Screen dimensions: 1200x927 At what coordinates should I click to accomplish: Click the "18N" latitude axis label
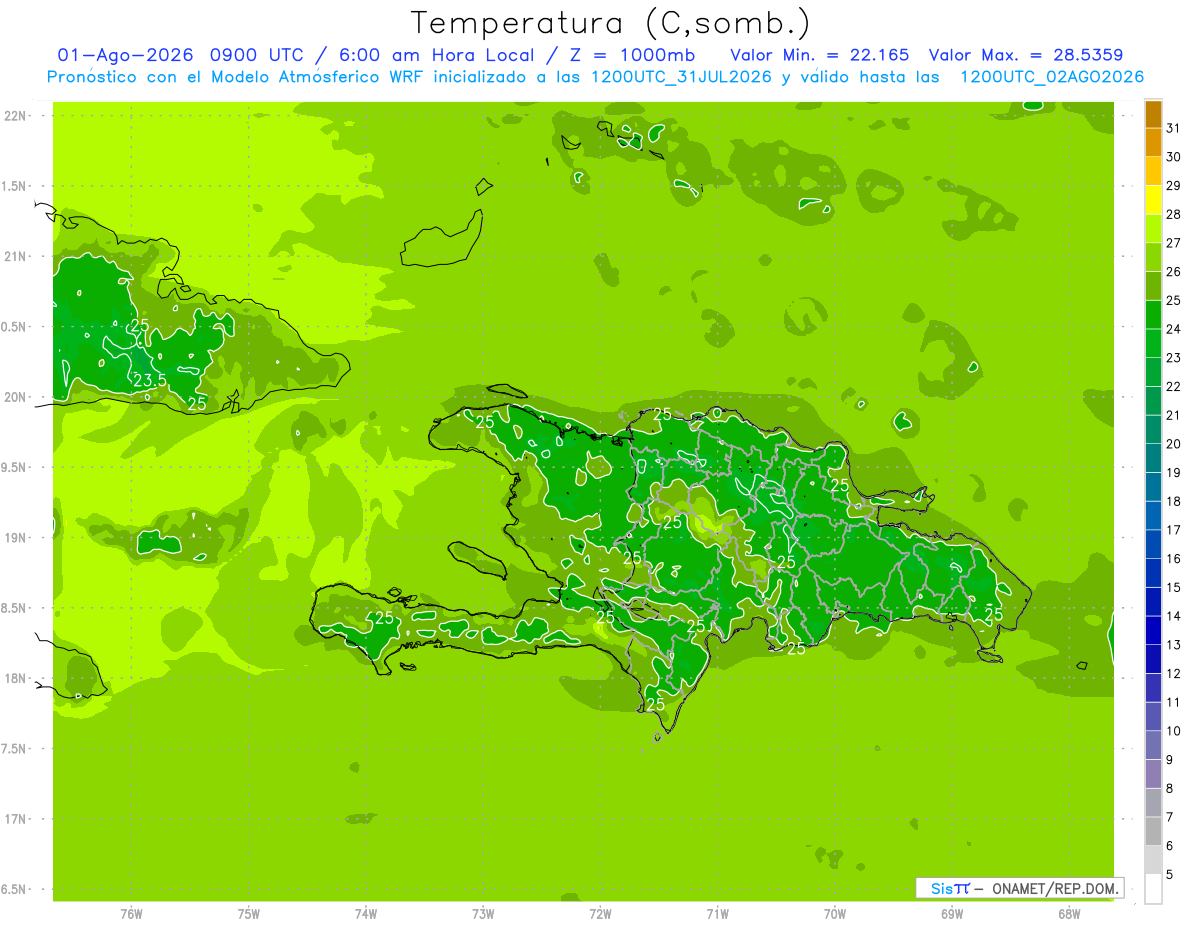14,678
